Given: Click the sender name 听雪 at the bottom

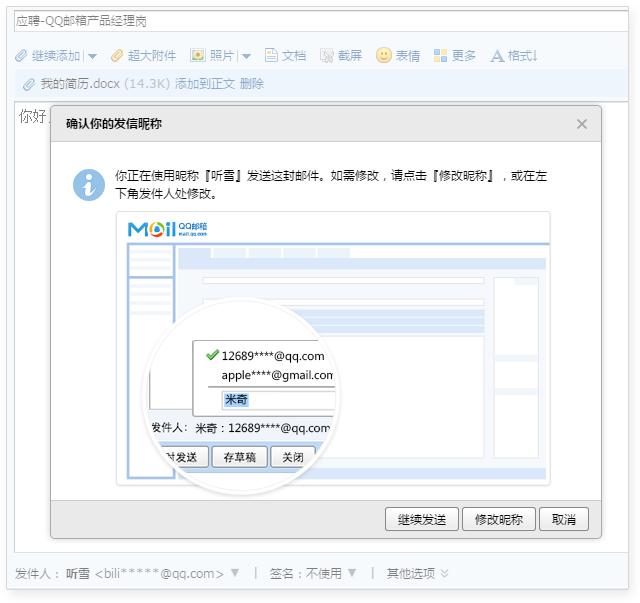Looking at the screenshot, I should pyautogui.click(x=78, y=573).
